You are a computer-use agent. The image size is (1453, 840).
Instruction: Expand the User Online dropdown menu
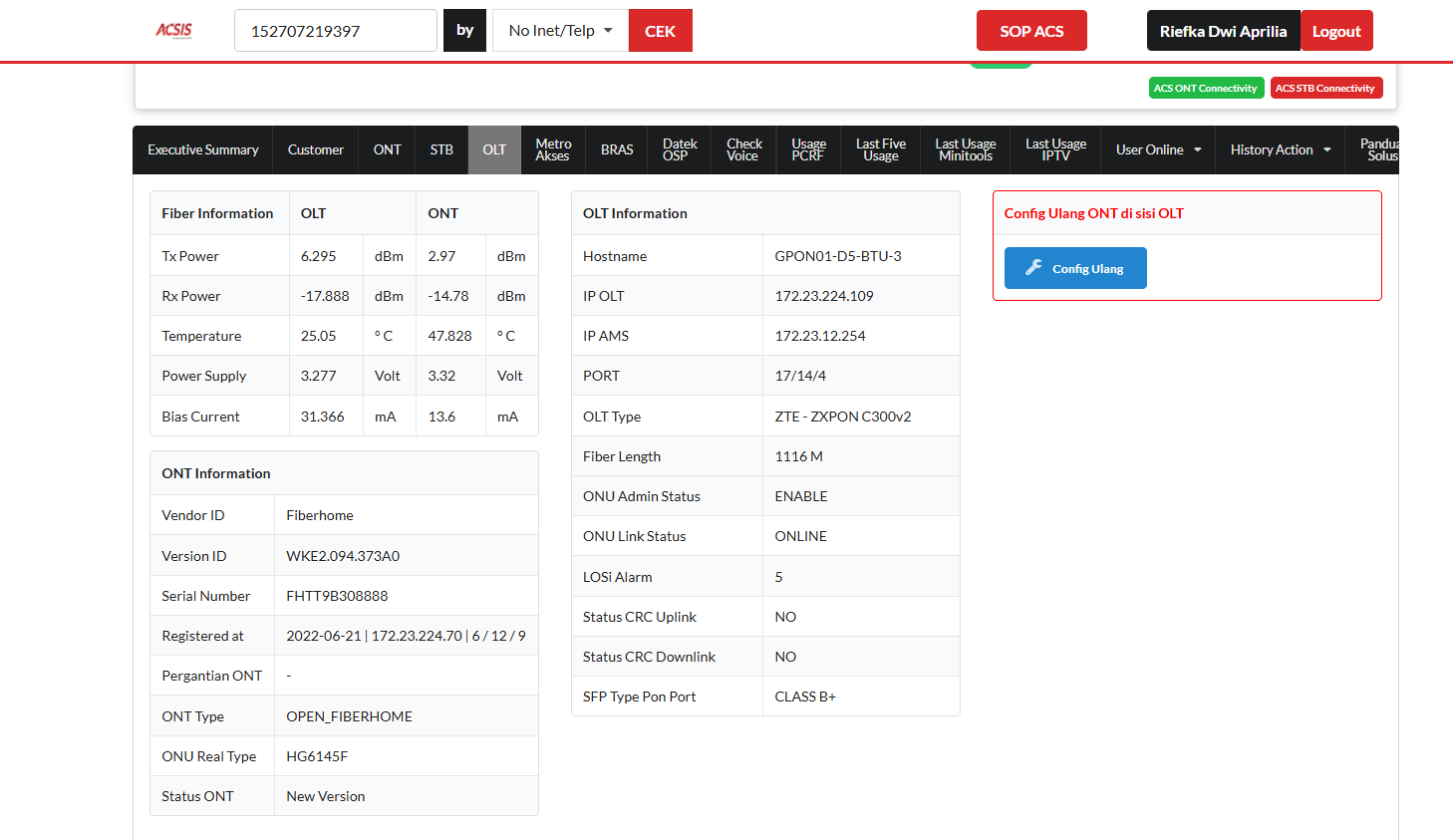(x=1158, y=150)
